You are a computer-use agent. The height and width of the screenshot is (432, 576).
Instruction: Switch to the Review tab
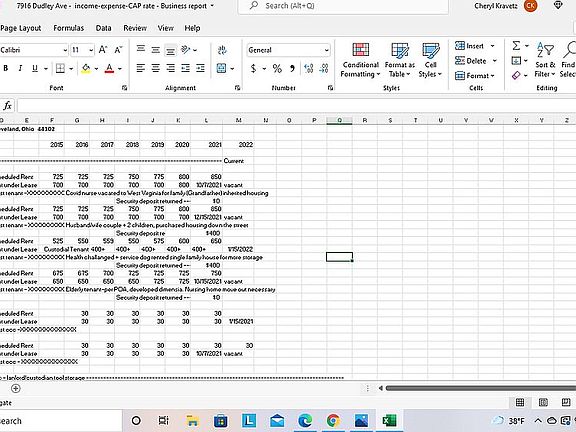[135, 28]
